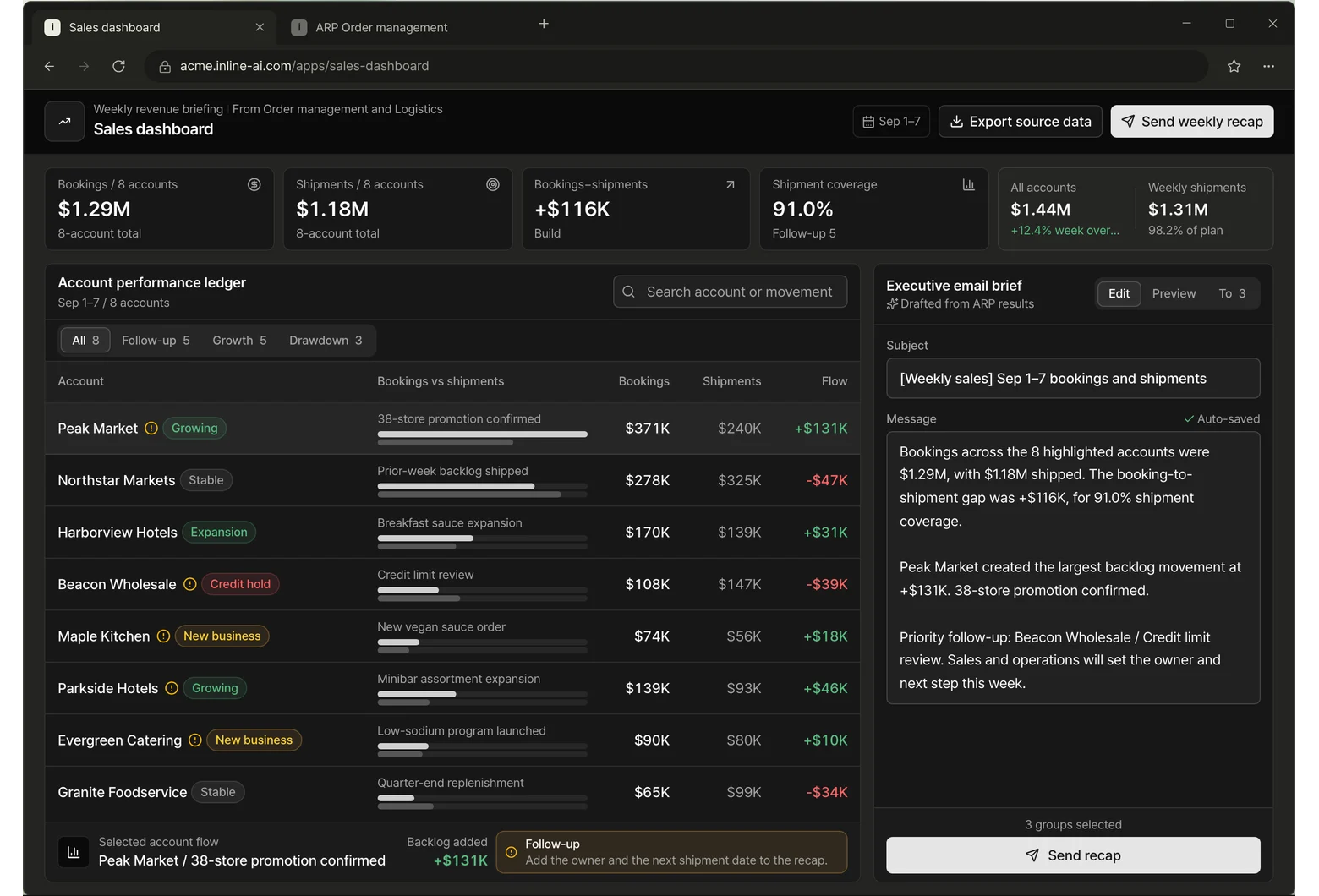Click the trend chart icon beside Sales dashboard
The height and width of the screenshot is (896, 1319).
tap(64, 122)
